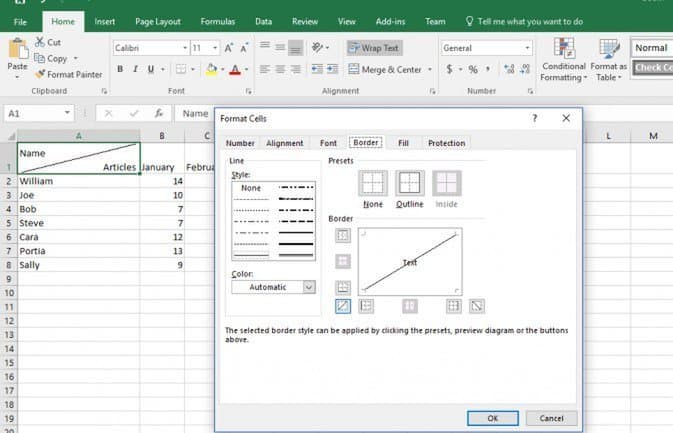The width and height of the screenshot is (673, 433).
Task: Open Protection tab in Format Cells dialog
Action: tap(446, 143)
